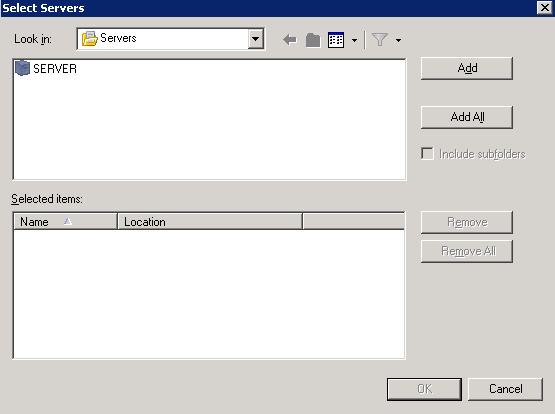Click the OK button
The image size is (555, 414).
[424, 389]
